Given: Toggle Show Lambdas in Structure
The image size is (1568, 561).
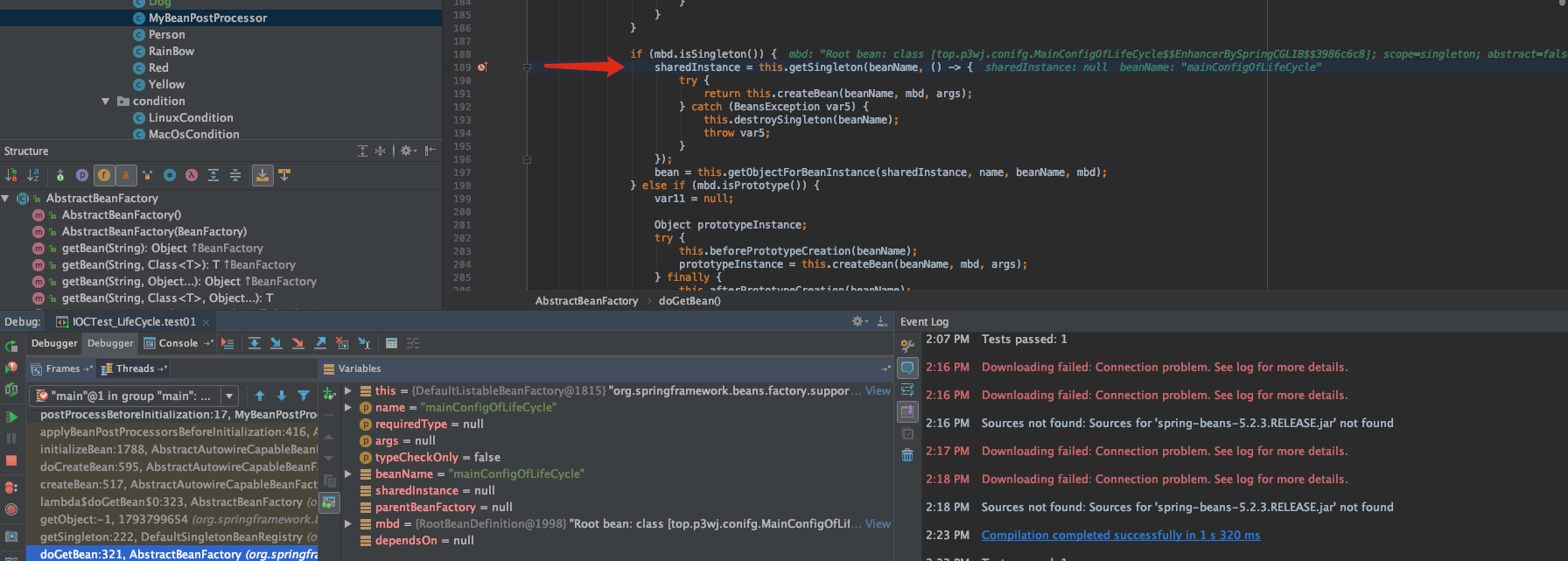Looking at the screenshot, I should (192, 175).
